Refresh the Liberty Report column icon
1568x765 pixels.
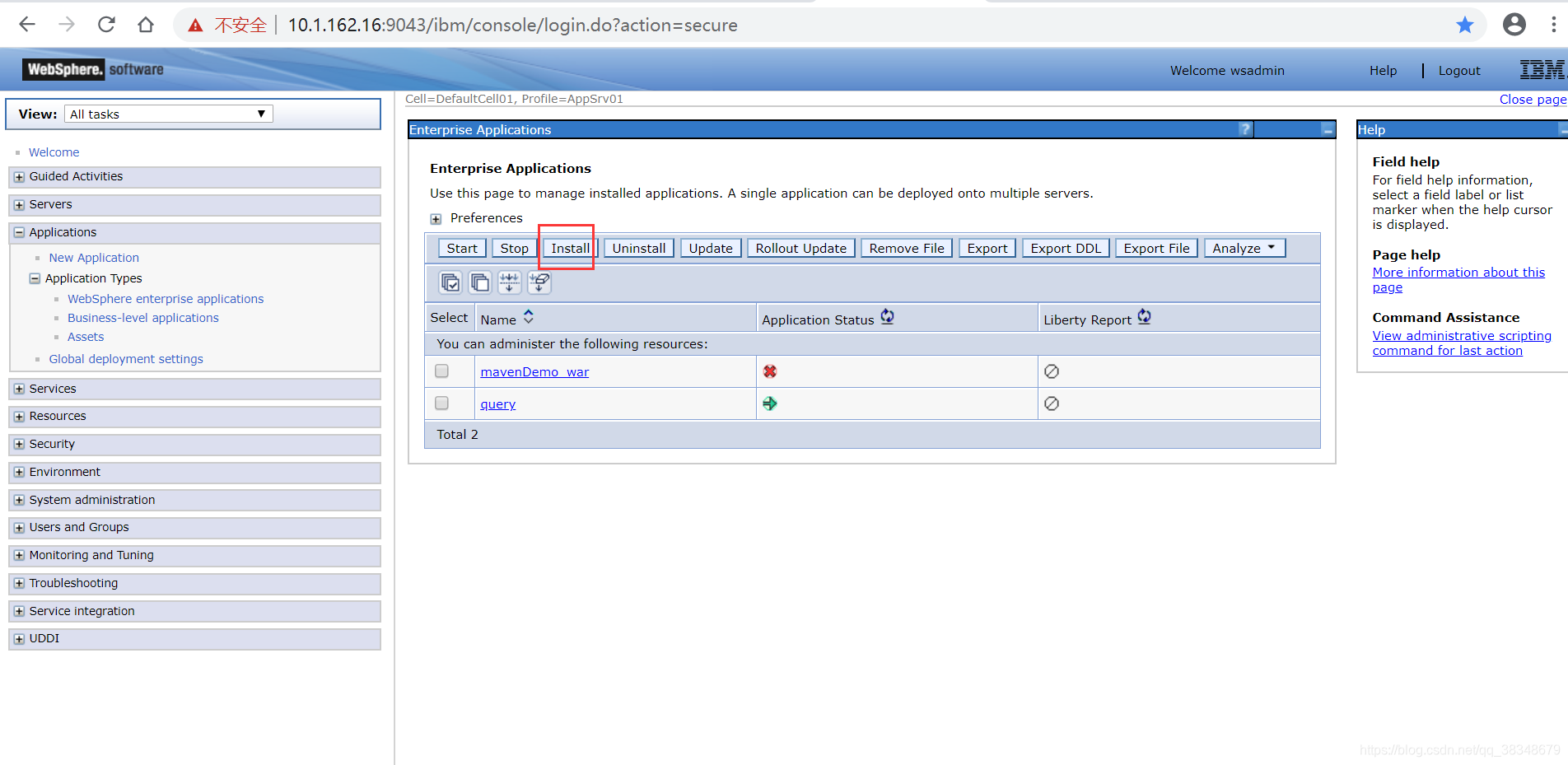(1144, 317)
